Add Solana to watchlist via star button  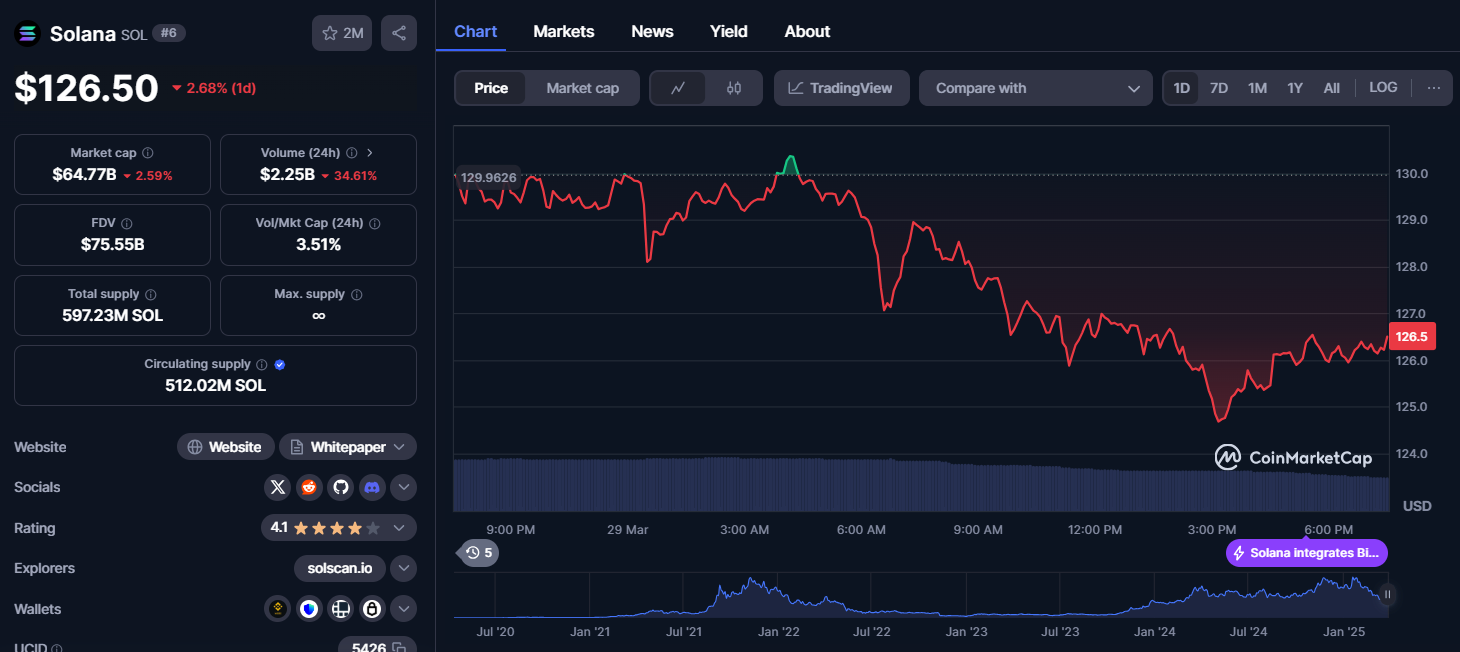coord(342,33)
